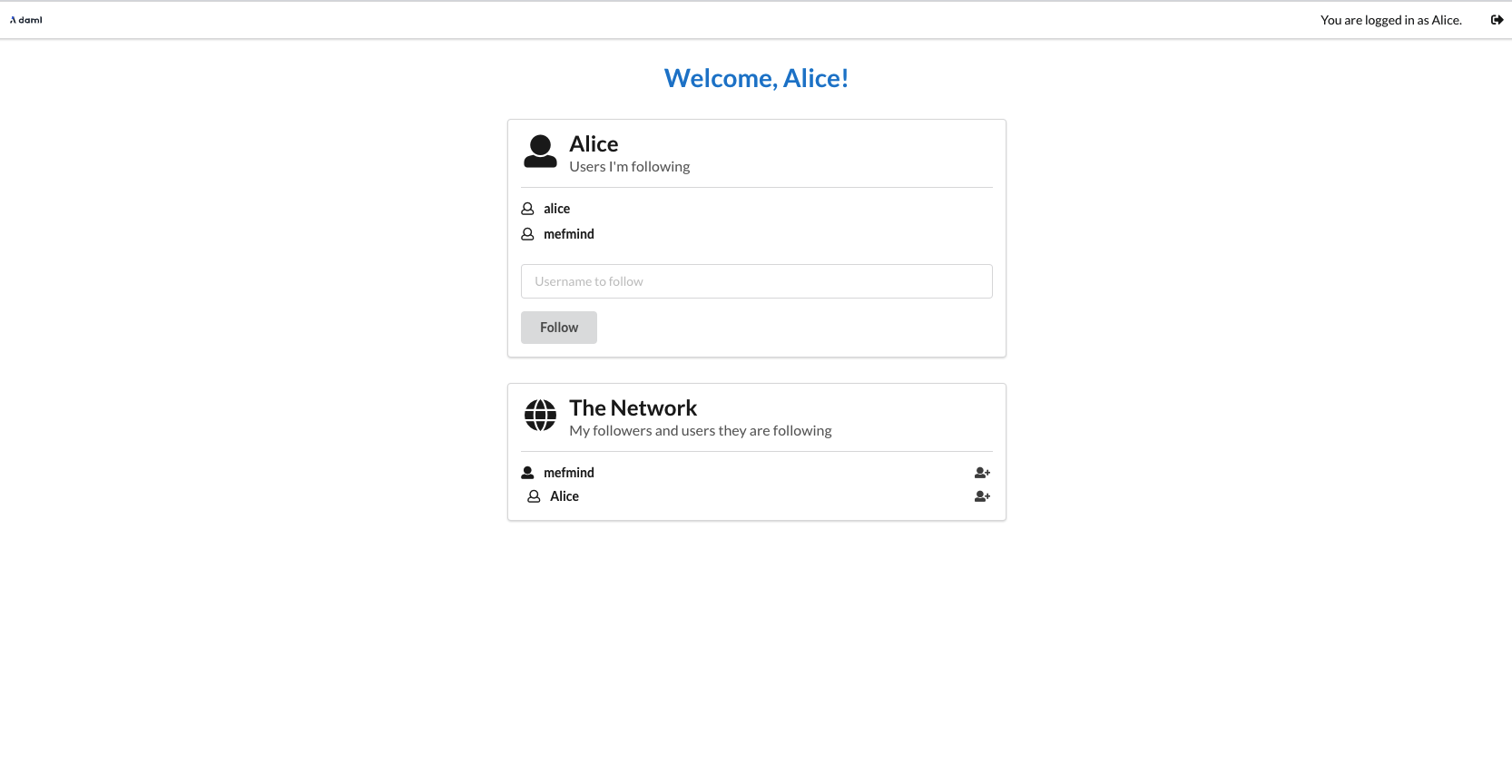1512x784 pixels.
Task: Select mefmind name in the following list
Action: click(x=569, y=234)
